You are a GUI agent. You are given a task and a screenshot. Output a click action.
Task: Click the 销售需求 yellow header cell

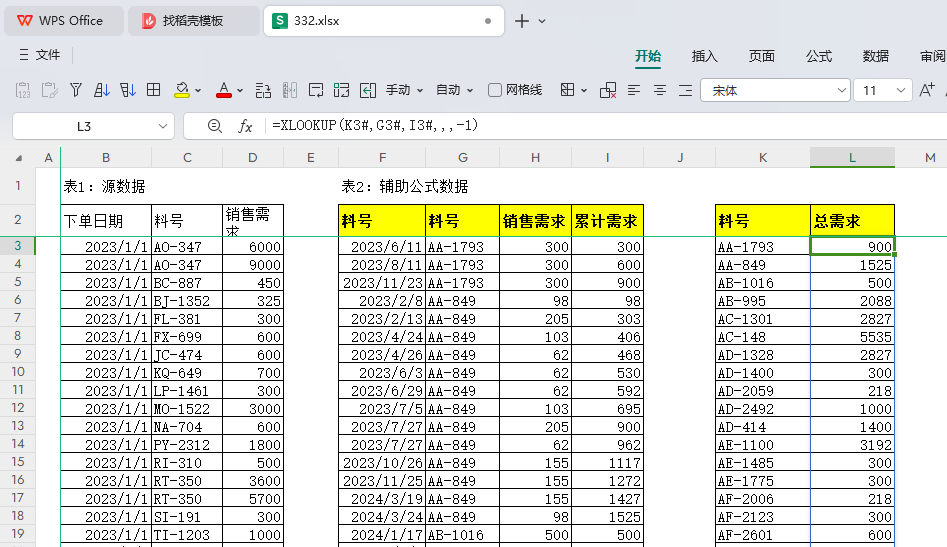coord(535,220)
